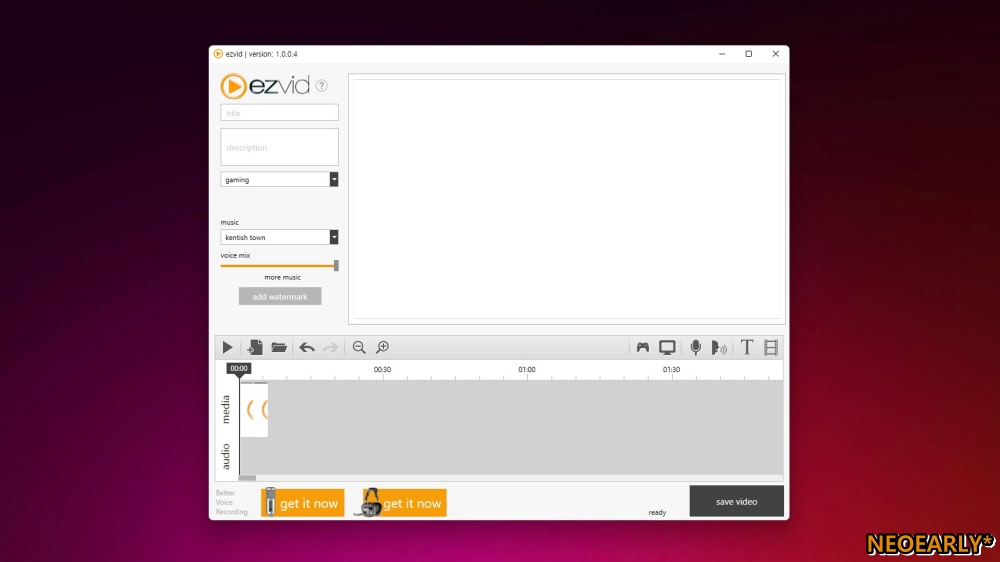
Task: Click the microphone get it now ad button
Action: (303, 503)
